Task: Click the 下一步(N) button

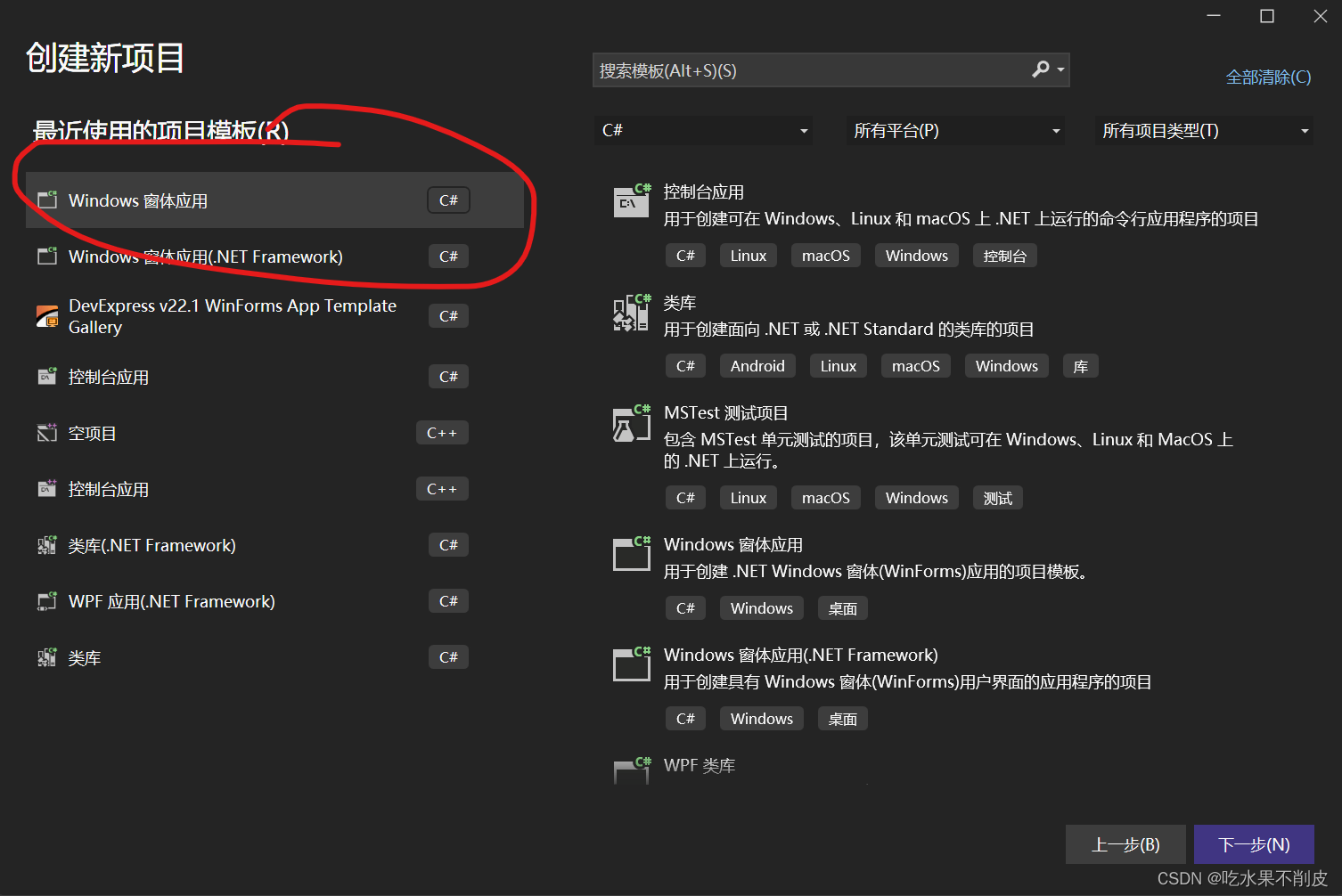Action: [x=1254, y=844]
